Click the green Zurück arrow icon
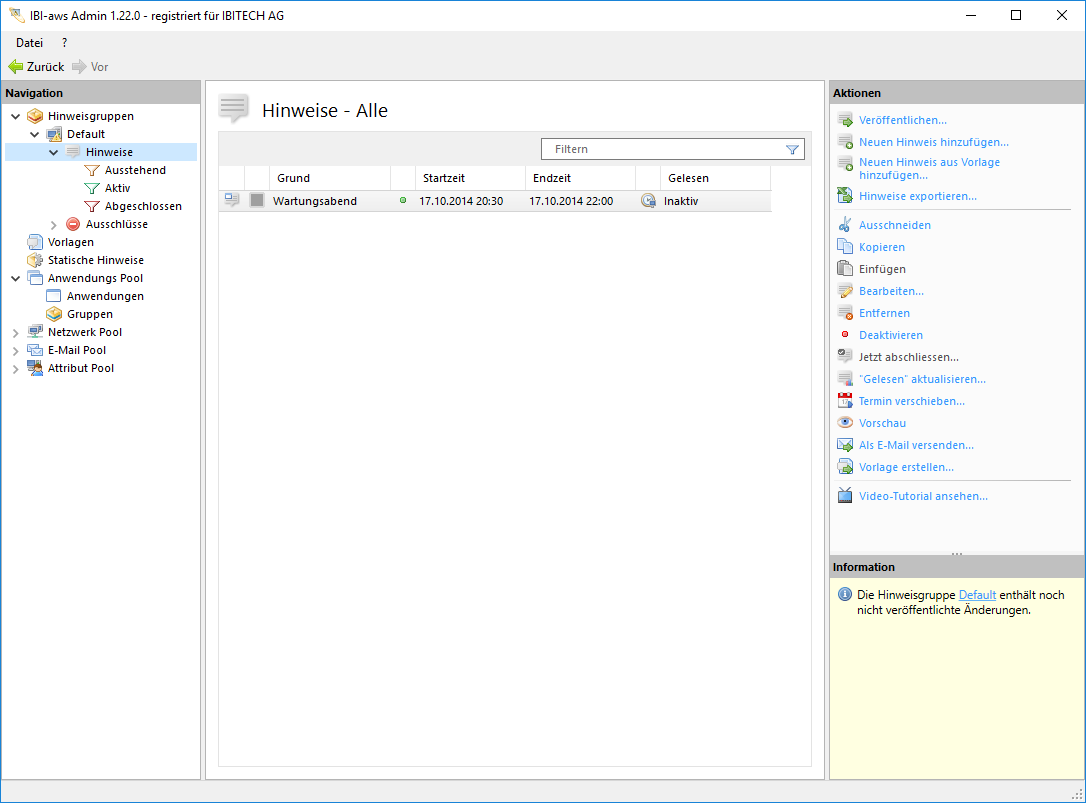Image resolution: width=1086 pixels, height=803 pixels. point(15,67)
